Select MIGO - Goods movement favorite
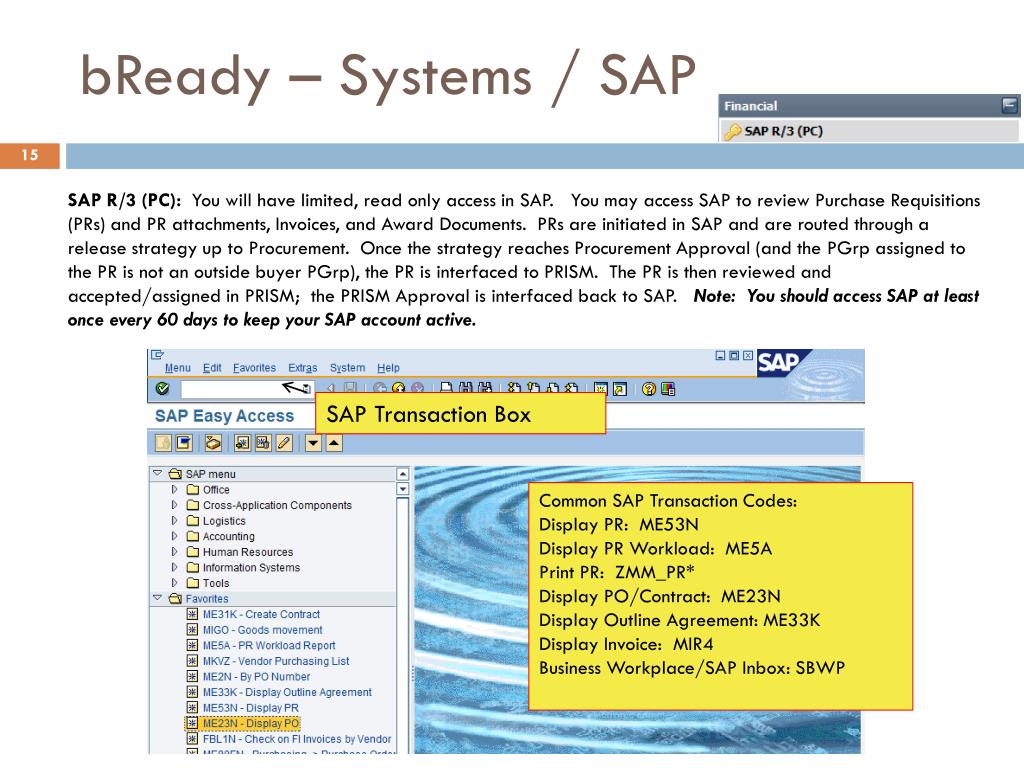 tap(263, 630)
